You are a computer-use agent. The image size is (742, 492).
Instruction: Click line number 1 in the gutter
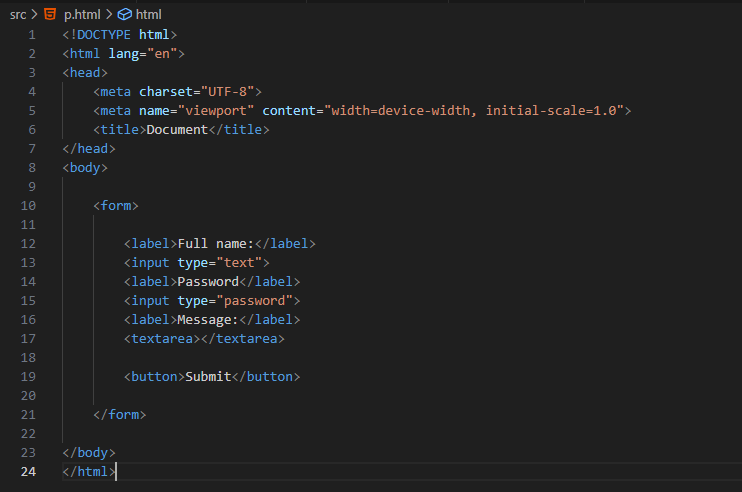(32, 35)
